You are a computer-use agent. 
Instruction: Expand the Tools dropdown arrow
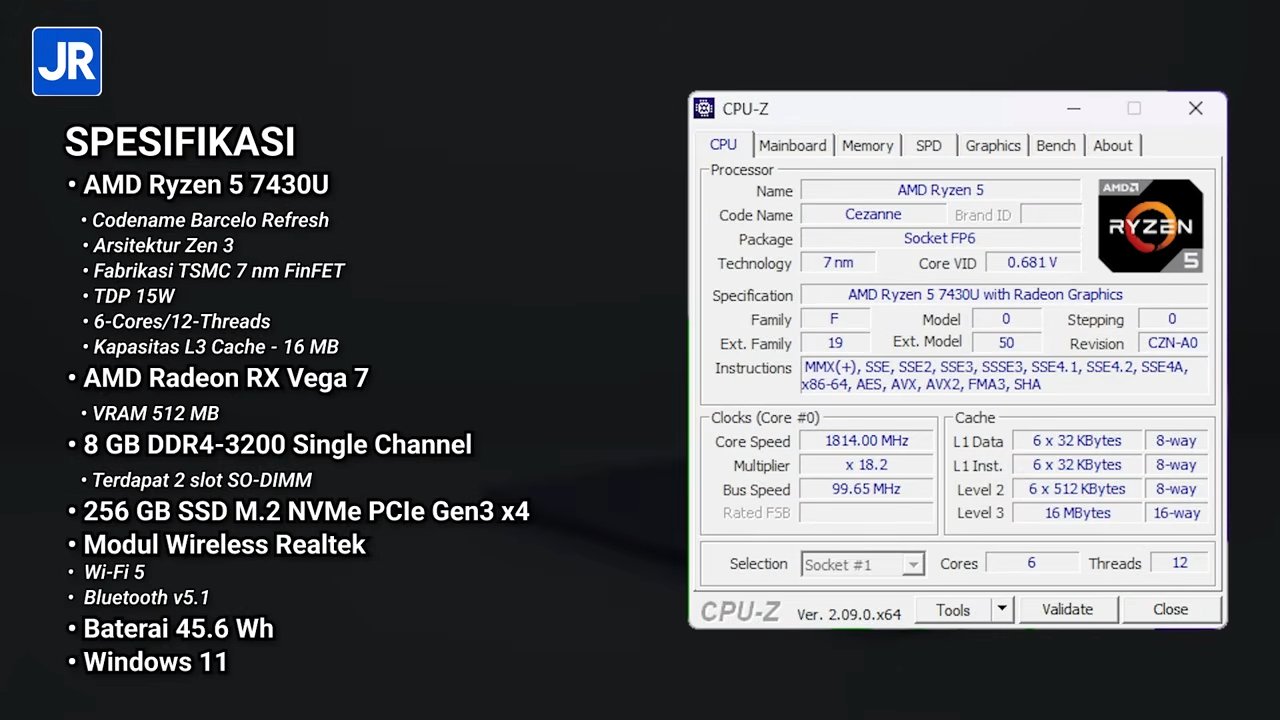pos(1001,610)
